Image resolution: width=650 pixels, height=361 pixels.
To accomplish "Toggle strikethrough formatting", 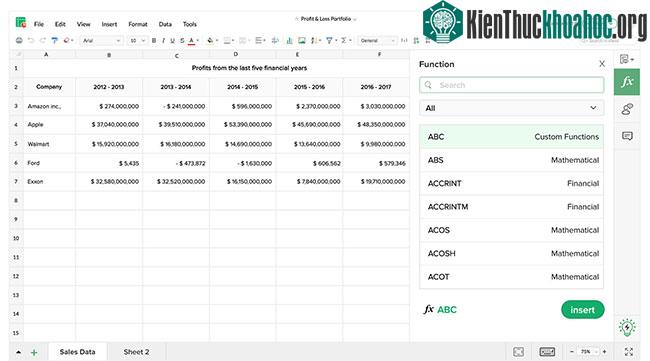I will point(182,41).
